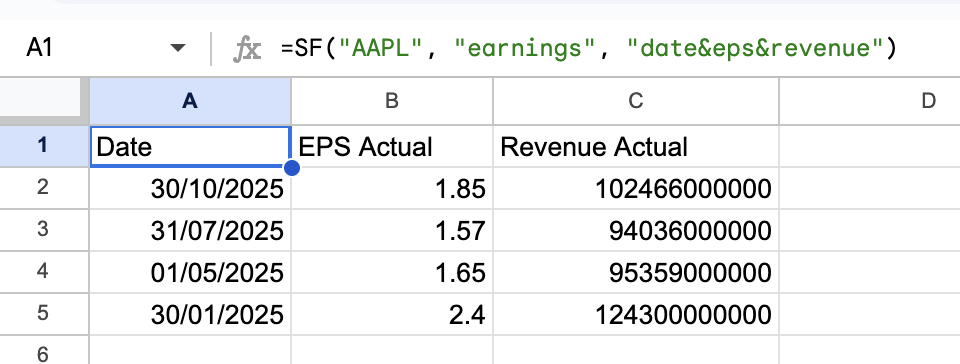Click the cell containing "Date"
This screenshot has height=364, width=960.
(x=190, y=146)
